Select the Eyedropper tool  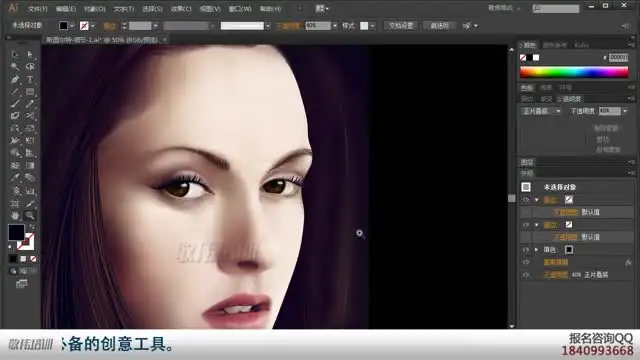(15, 178)
